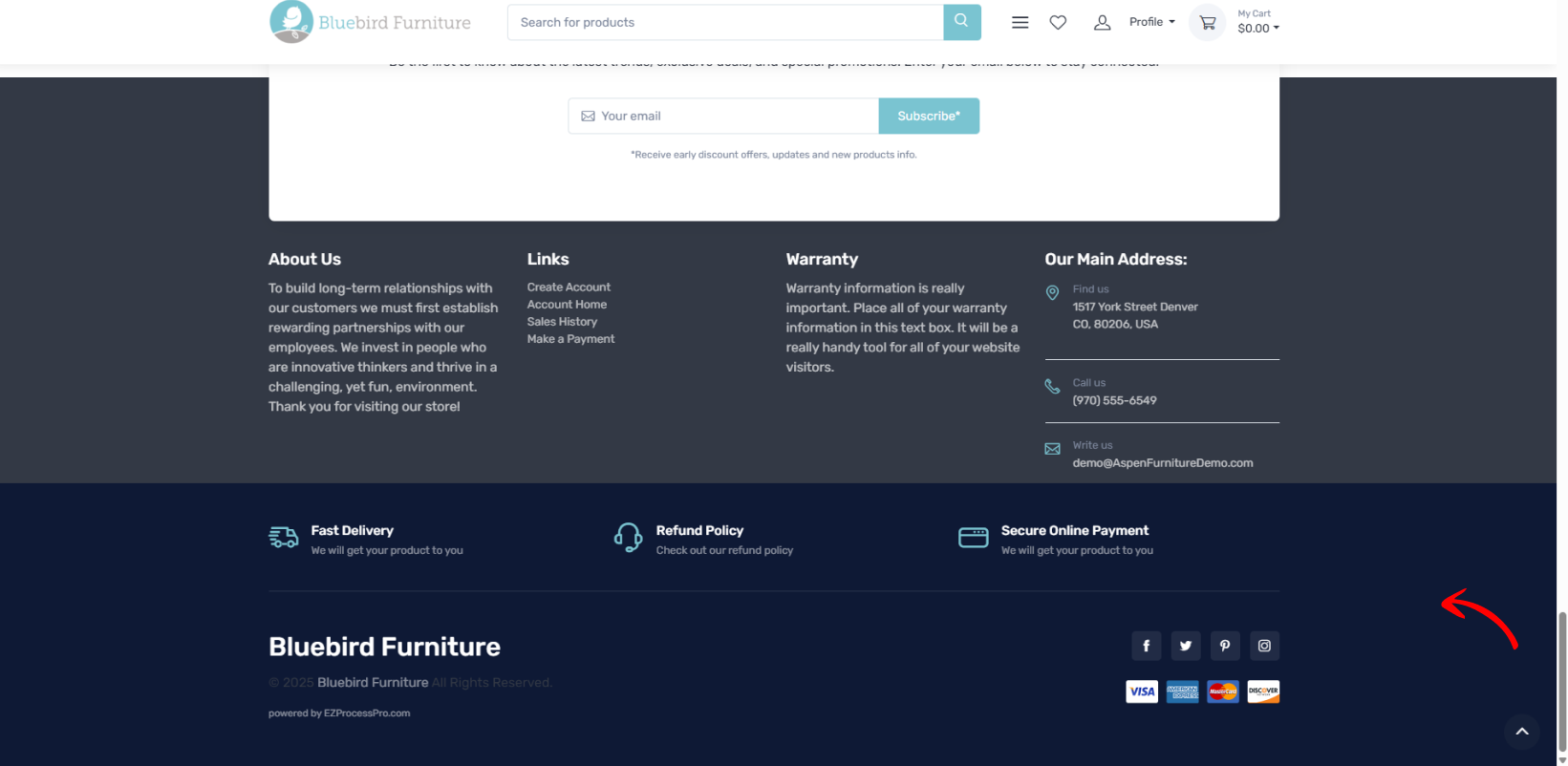Open the Sales History link
1568x766 pixels.
562,321
